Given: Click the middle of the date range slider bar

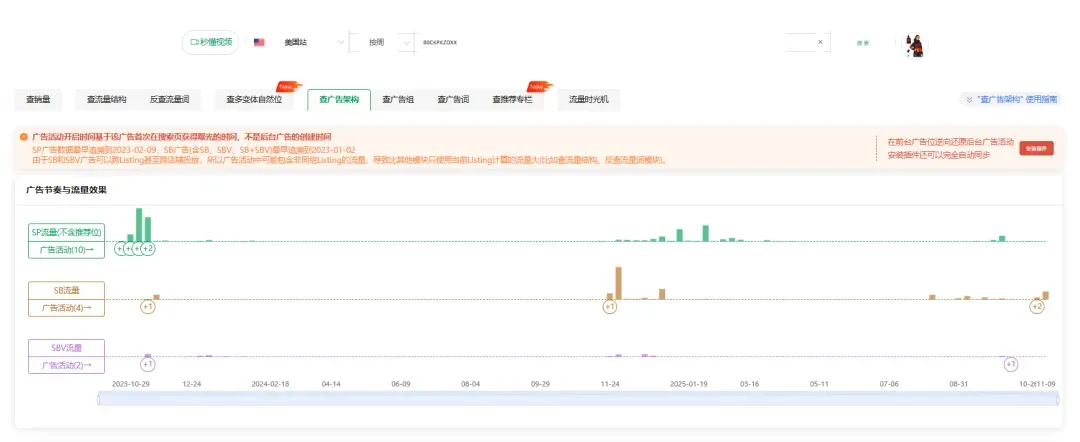Looking at the screenshot, I should click(x=580, y=399).
